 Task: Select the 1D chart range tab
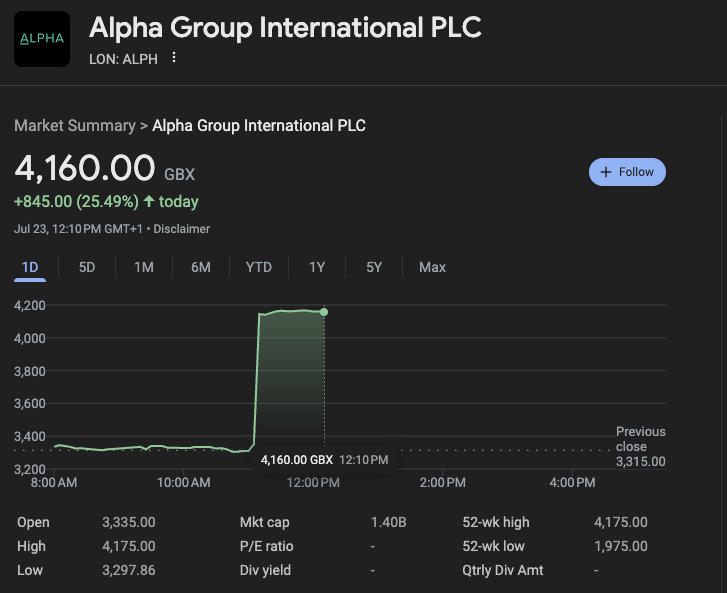pos(30,268)
